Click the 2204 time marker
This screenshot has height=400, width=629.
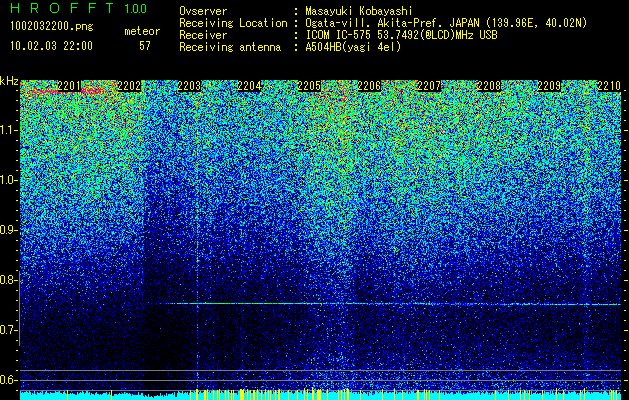(250, 86)
